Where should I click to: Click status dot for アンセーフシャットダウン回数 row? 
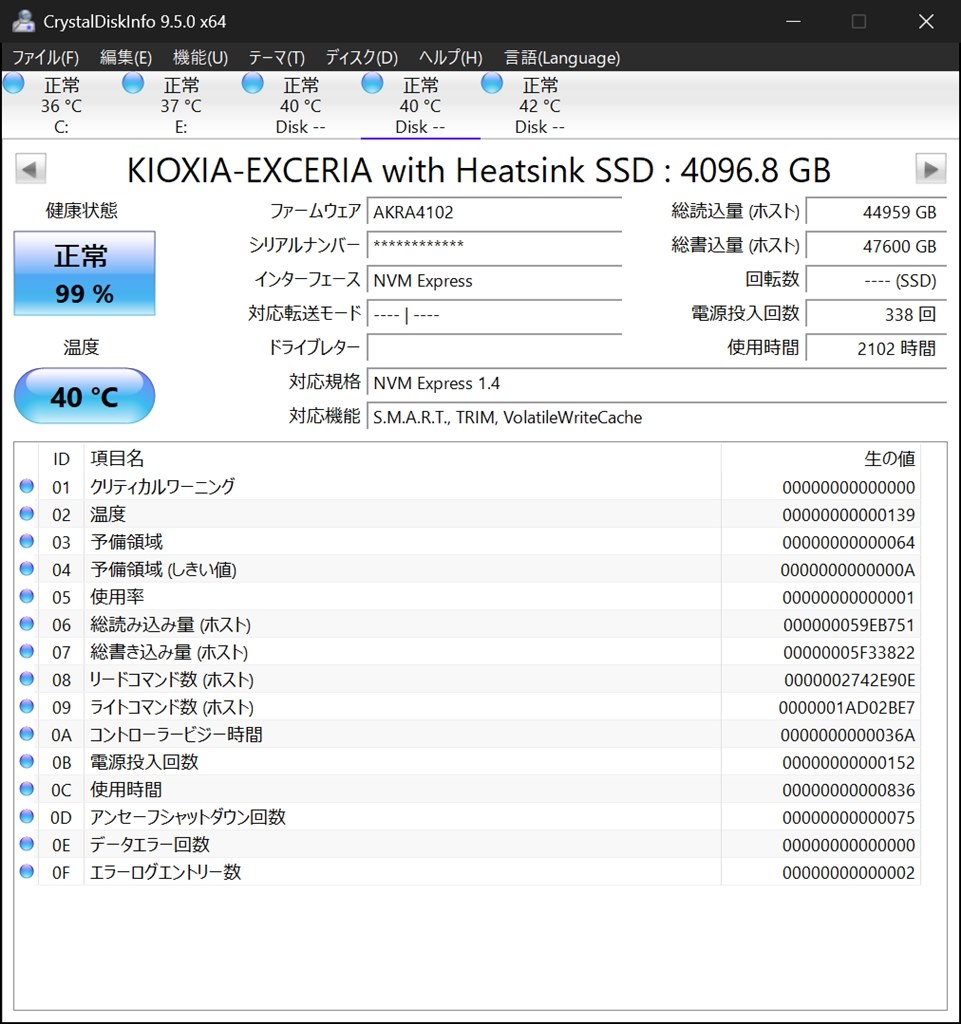(27, 816)
